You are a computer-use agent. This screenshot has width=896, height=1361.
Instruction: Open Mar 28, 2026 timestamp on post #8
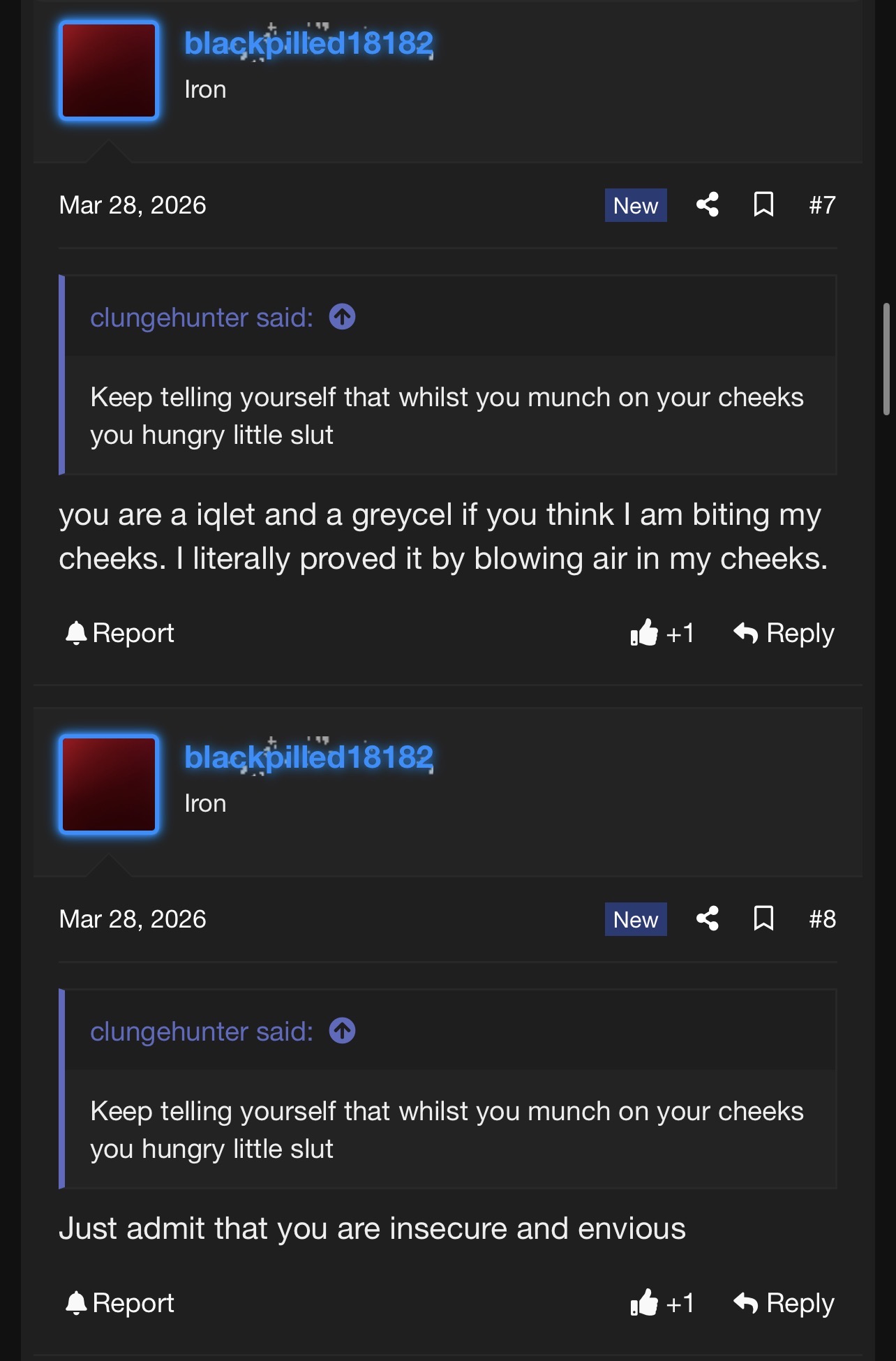point(133,919)
